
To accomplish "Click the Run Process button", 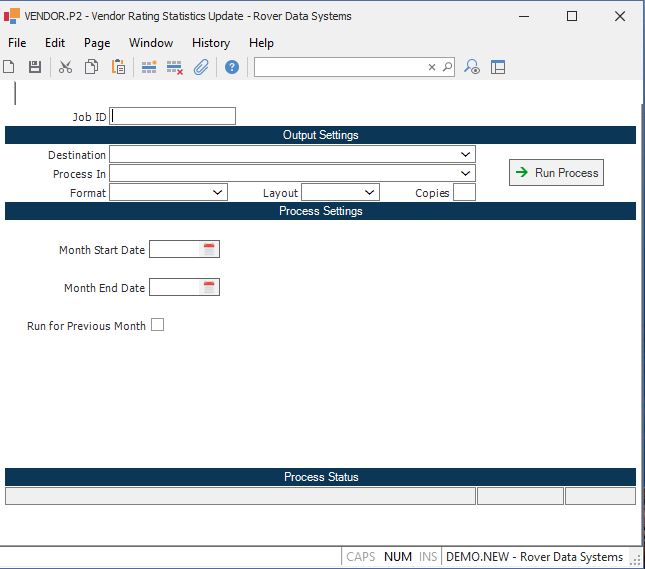I will [x=556, y=173].
